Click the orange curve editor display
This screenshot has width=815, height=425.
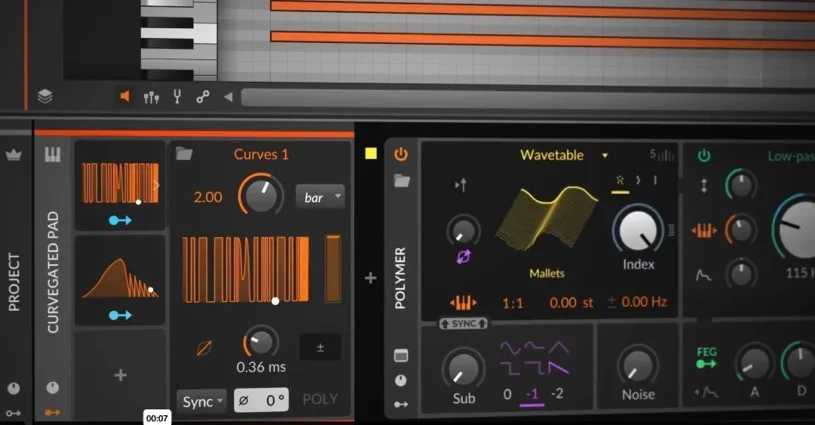pyautogui.click(x=245, y=269)
